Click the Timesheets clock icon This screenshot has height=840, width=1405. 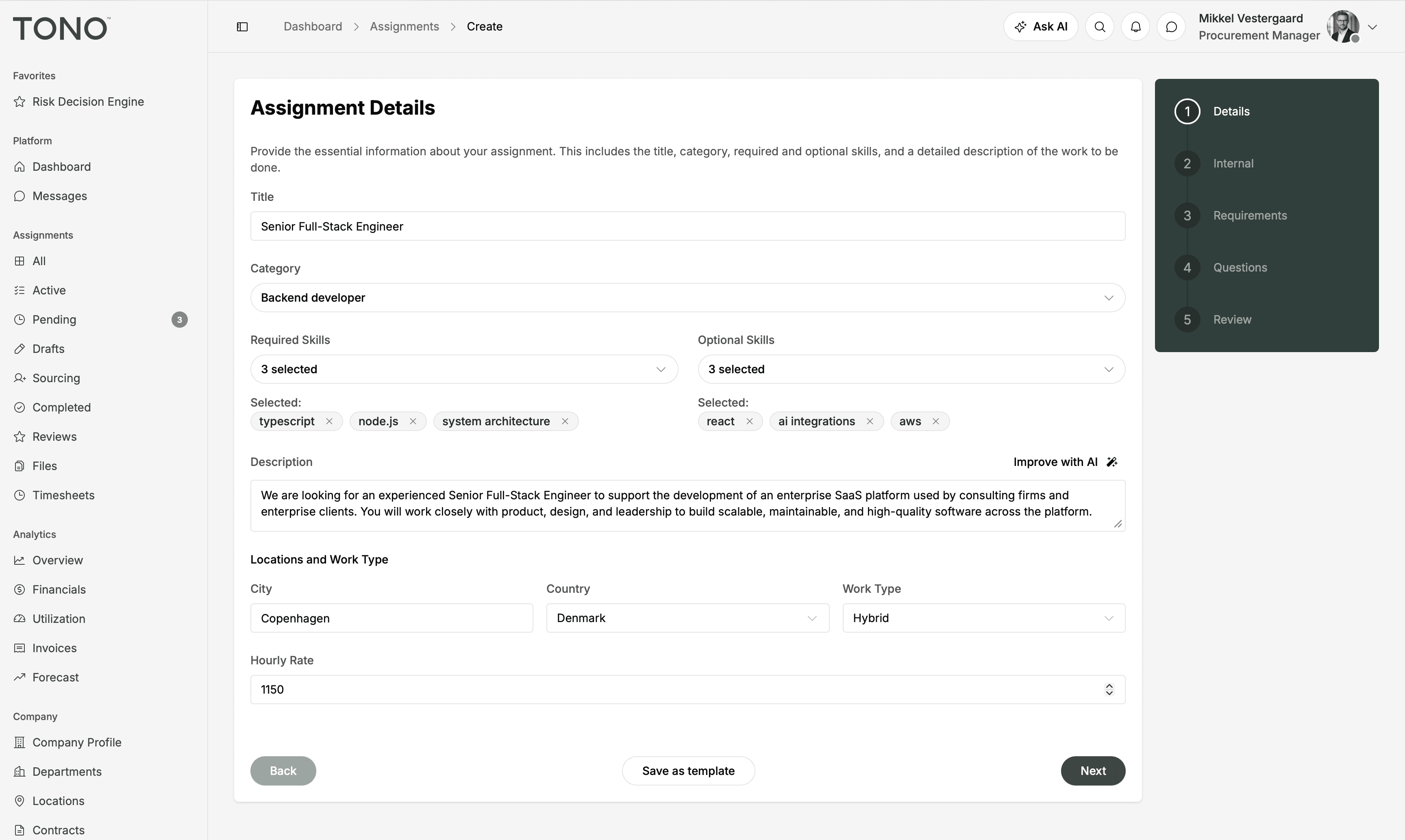20,495
